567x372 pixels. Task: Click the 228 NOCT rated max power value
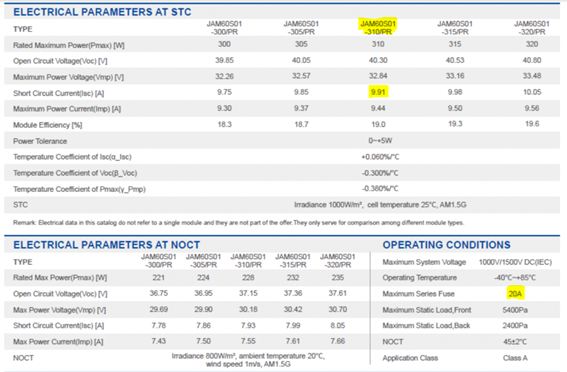pyautogui.click(x=248, y=278)
